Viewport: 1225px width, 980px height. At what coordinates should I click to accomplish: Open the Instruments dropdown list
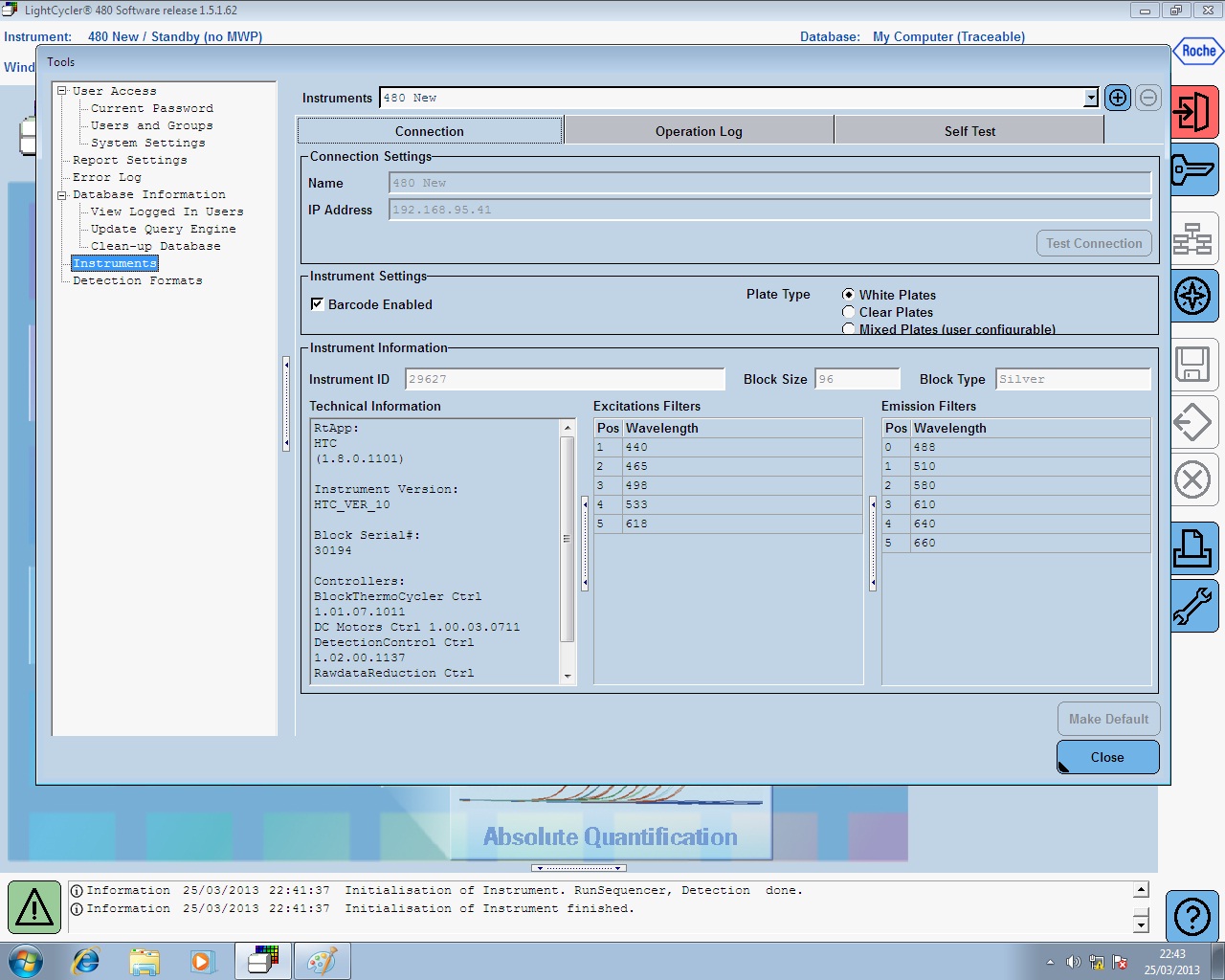click(x=1090, y=98)
